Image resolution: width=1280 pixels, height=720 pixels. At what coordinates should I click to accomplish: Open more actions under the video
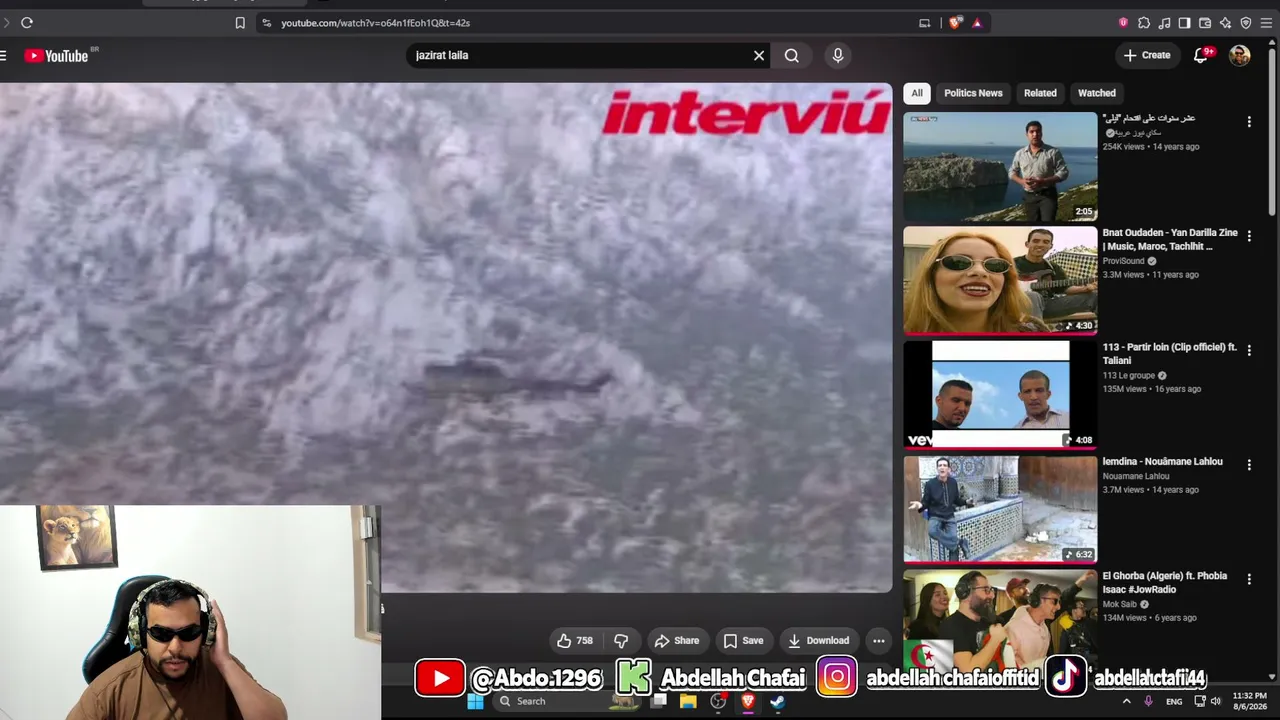click(x=879, y=641)
